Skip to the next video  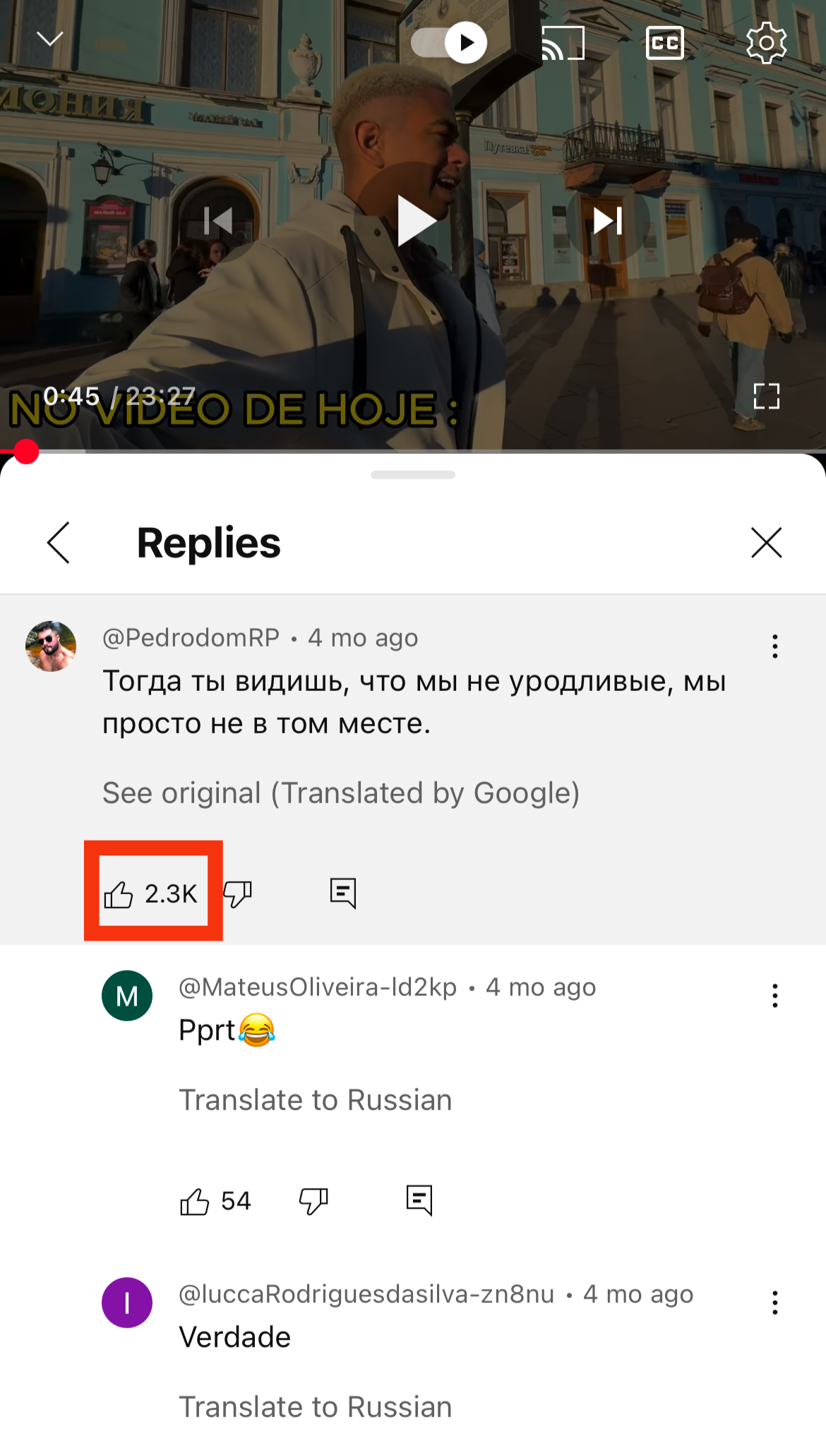607,221
